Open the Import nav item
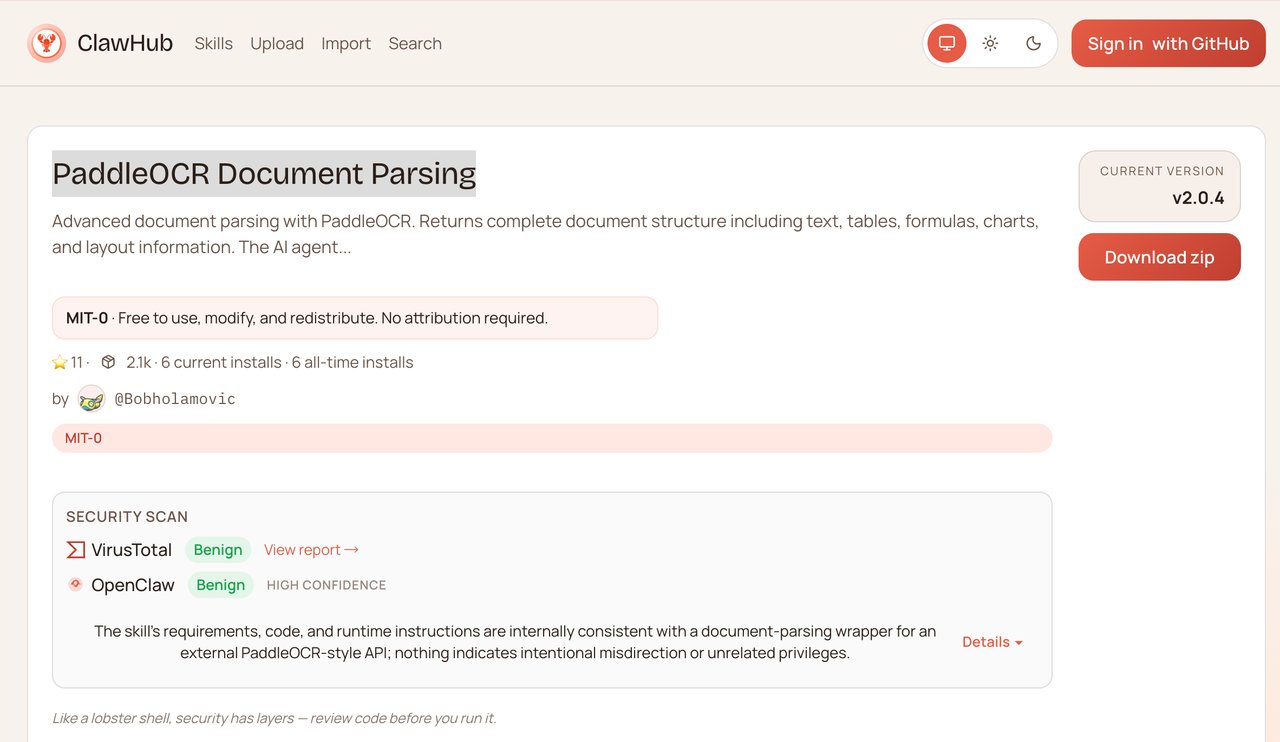1280x742 pixels. (x=346, y=43)
